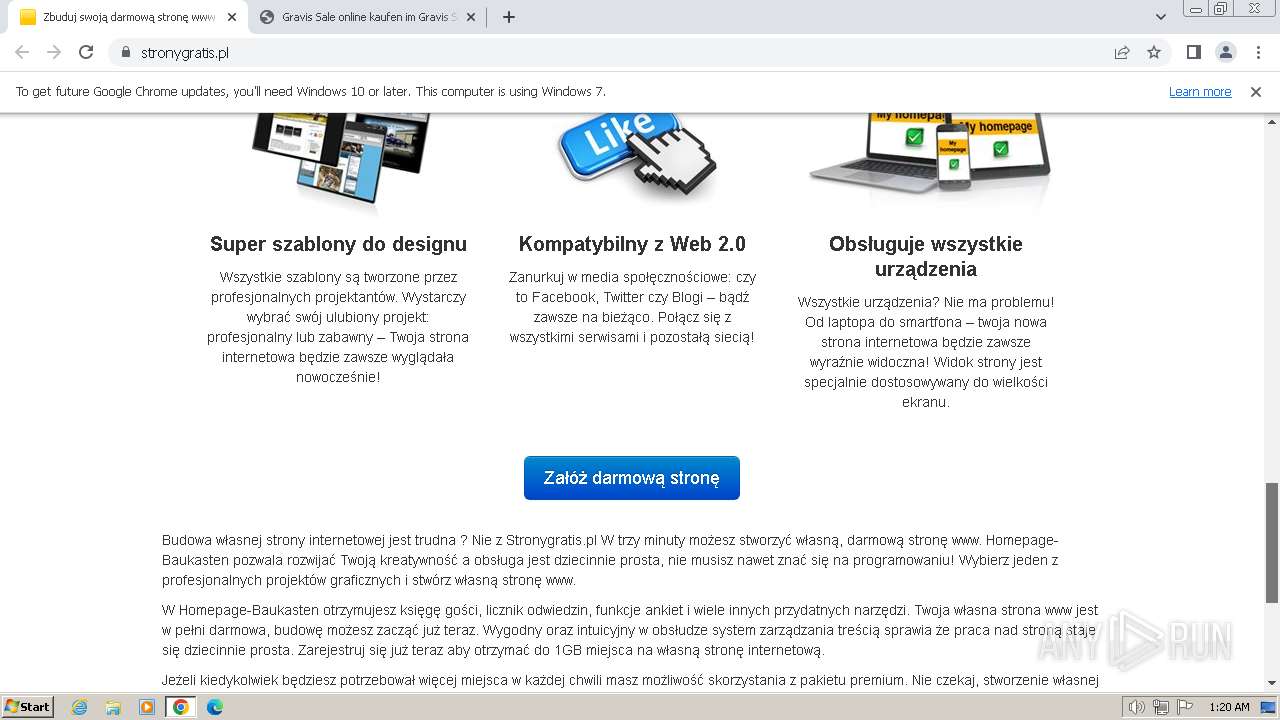Click the Załóż darmową stronę button
Viewport: 1280px width, 720px height.
[x=632, y=478]
